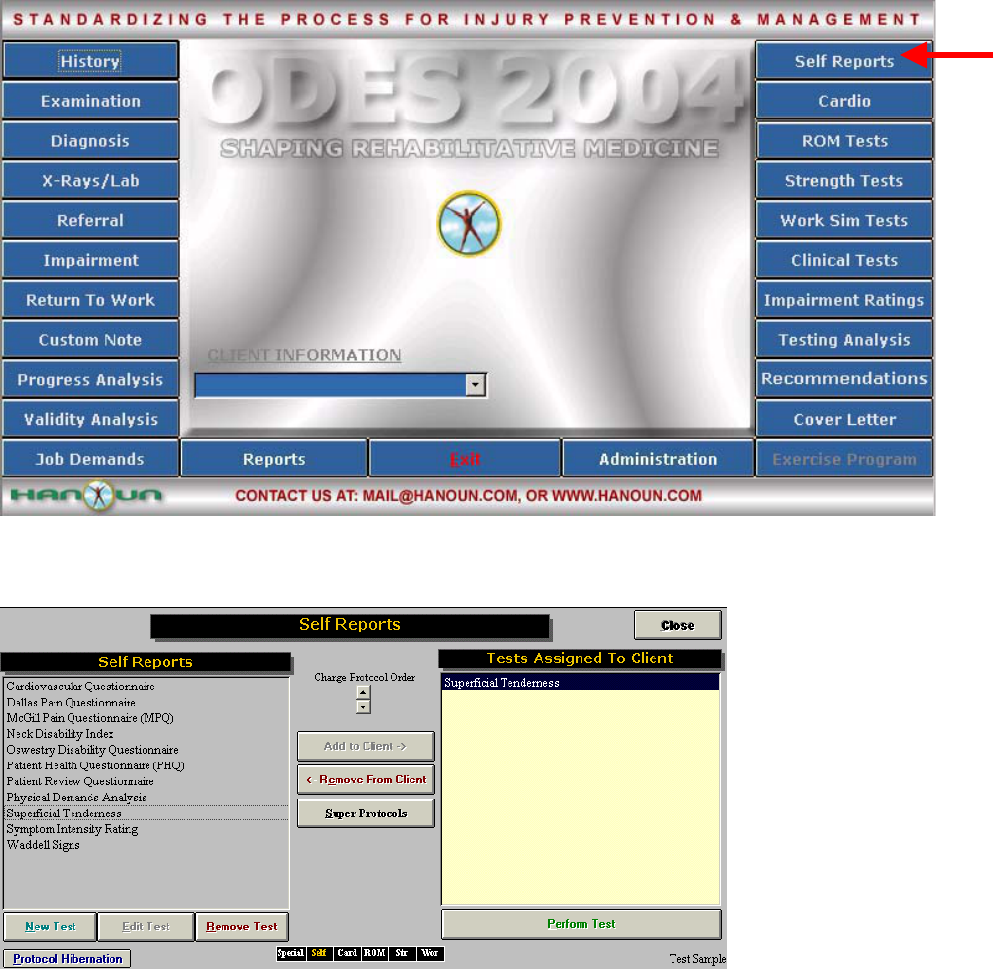This screenshot has height=969, width=994.
Task: Open the Referral section
Action: [90, 221]
